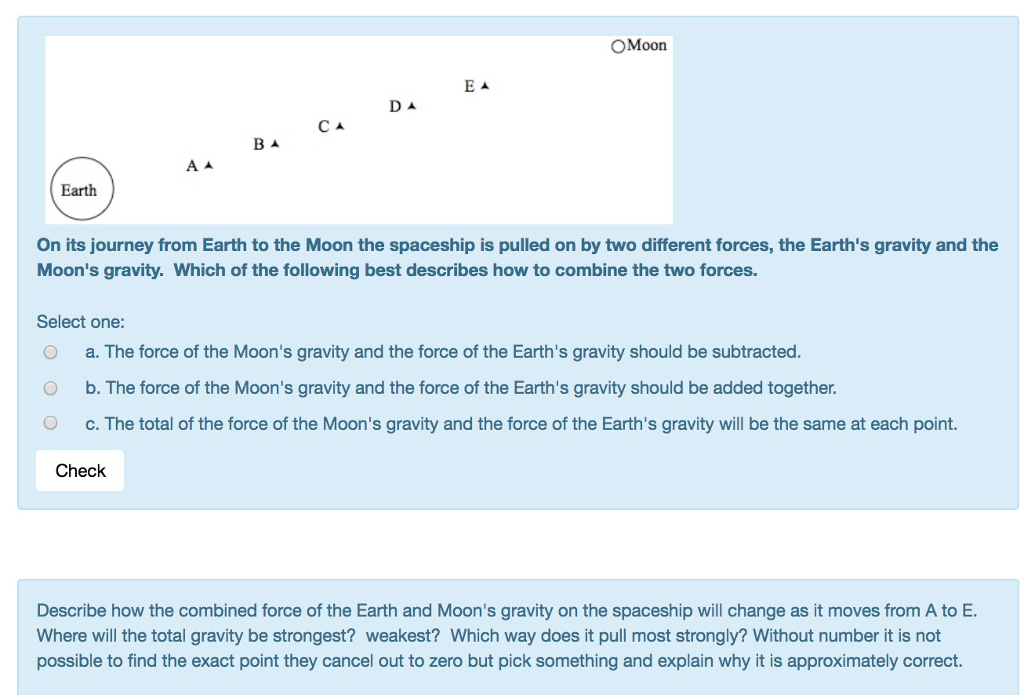Viewport: 1024px width, 695px height.
Task: Click the spaceship triangle at point C
Action: [x=340, y=126]
